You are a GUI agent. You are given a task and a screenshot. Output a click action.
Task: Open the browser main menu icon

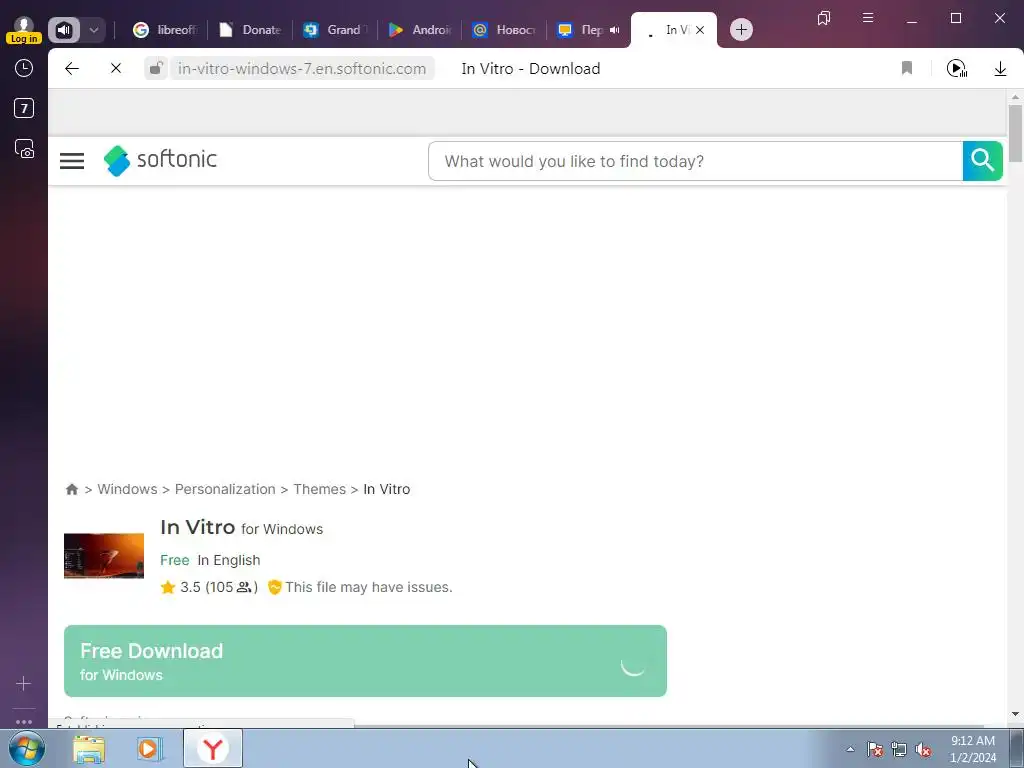tap(868, 18)
